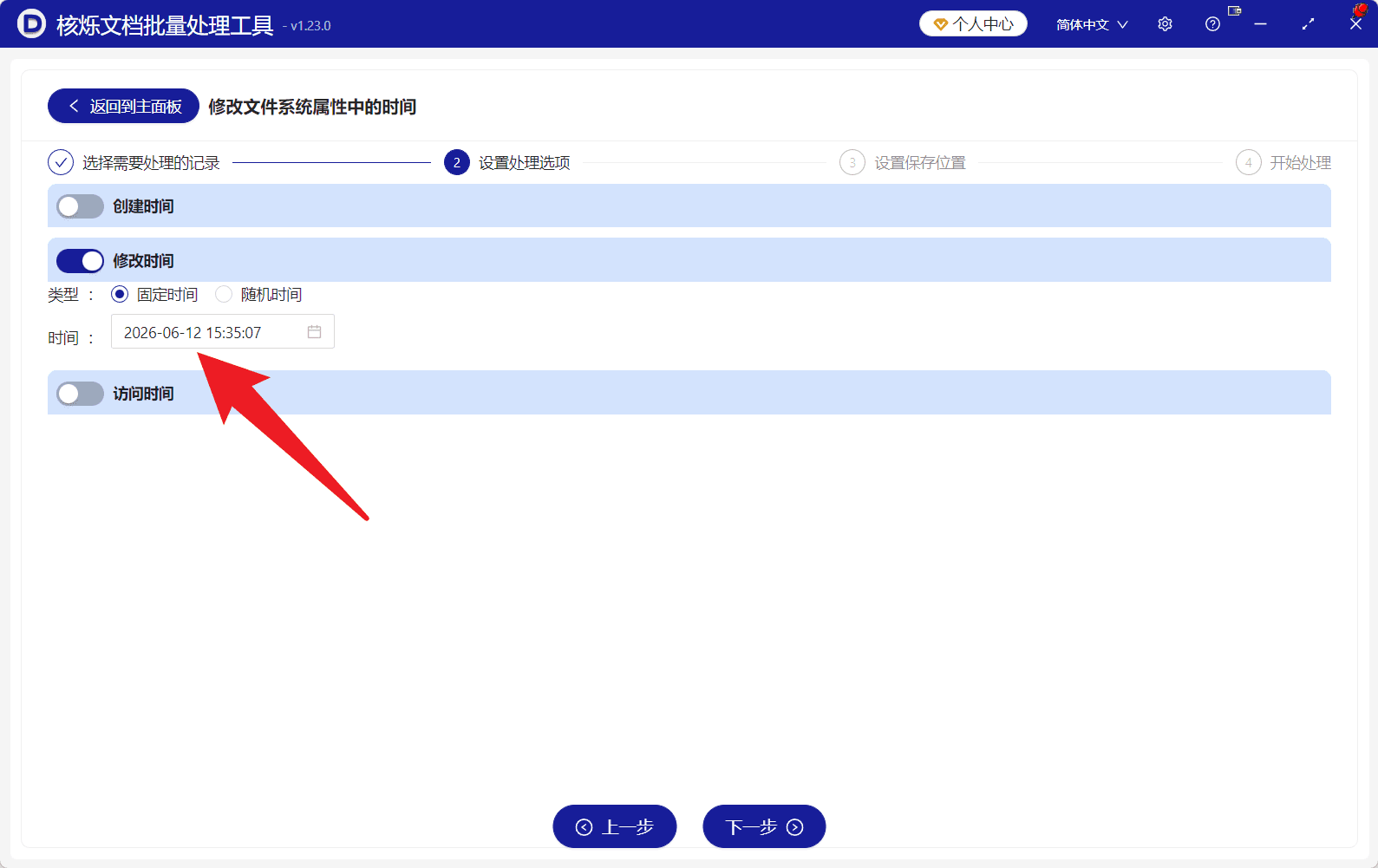Disable the 修改时间 toggle switch
Image resolution: width=1378 pixels, height=868 pixels.
[x=80, y=261]
